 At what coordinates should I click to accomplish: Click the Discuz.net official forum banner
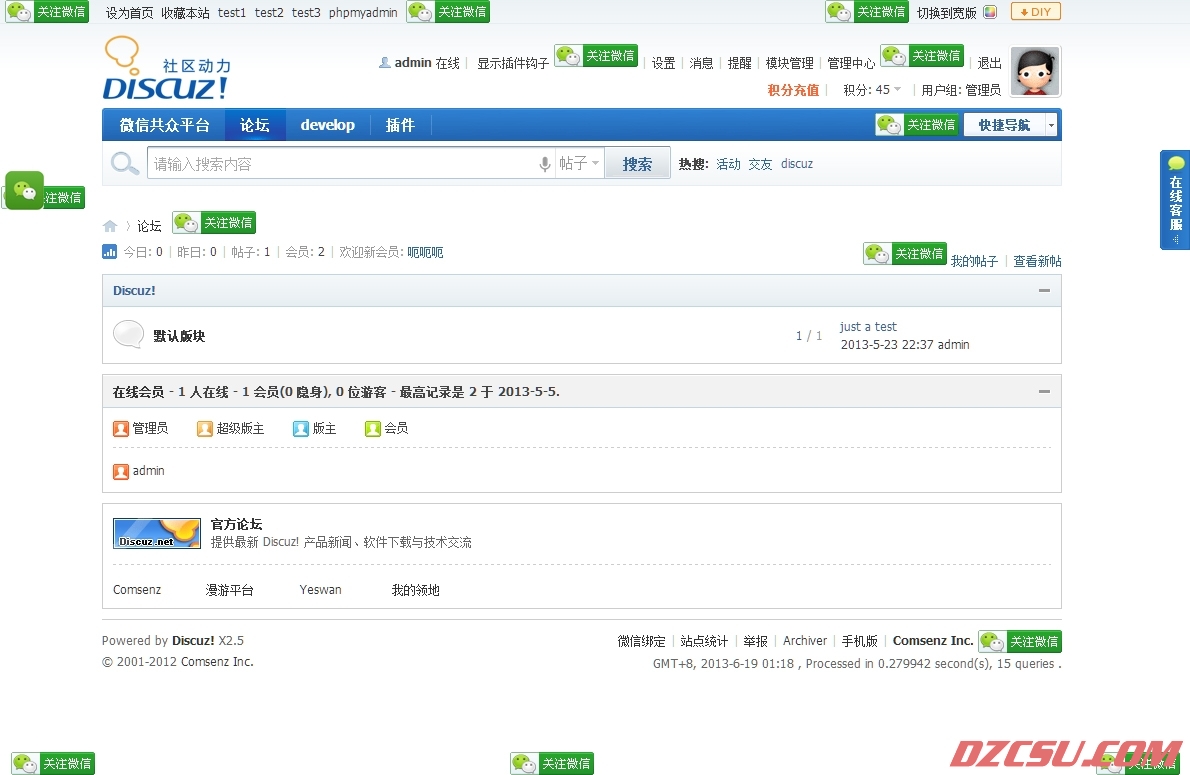[156, 533]
